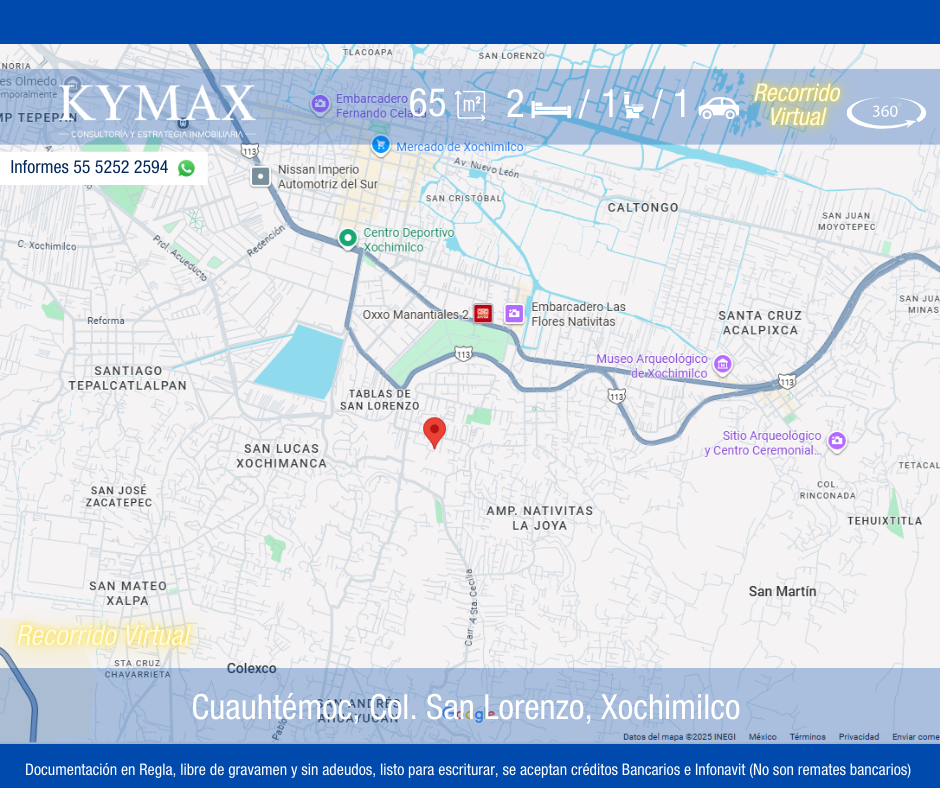Click the Oxxo Manantiales 2 label
940x788 pixels.
(x=415, y=315)
